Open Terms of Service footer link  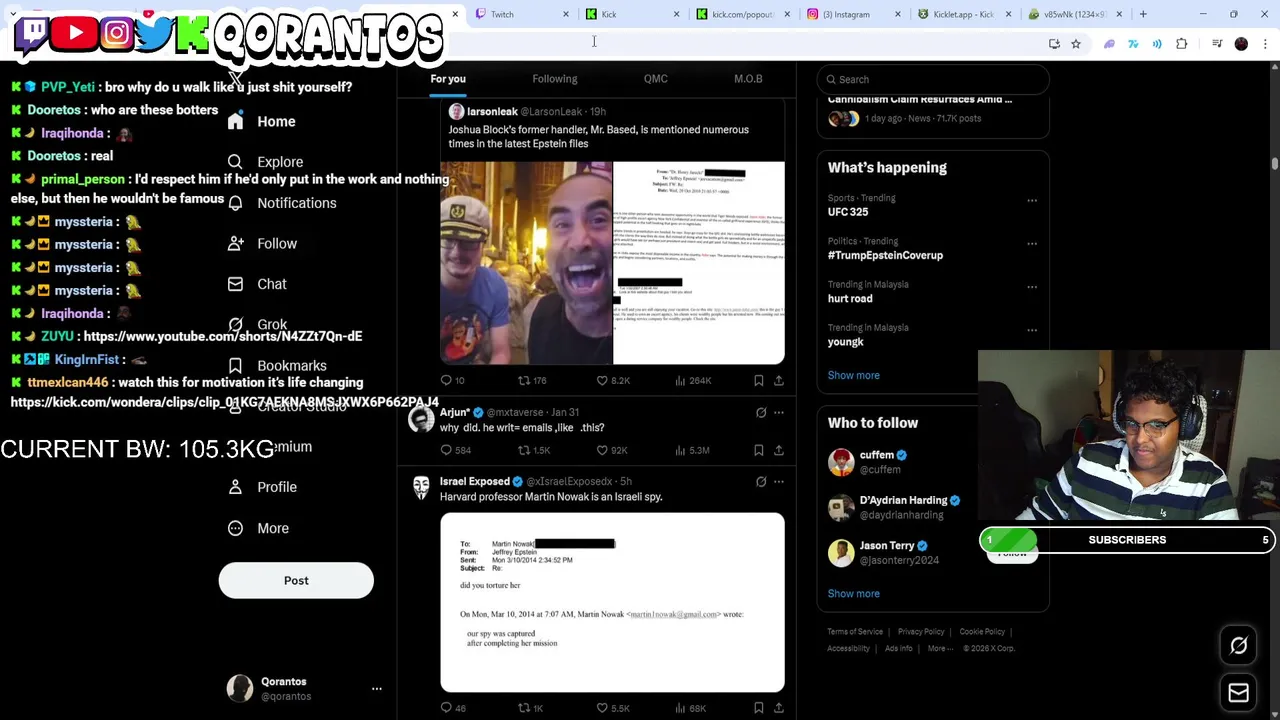(855, 632)
